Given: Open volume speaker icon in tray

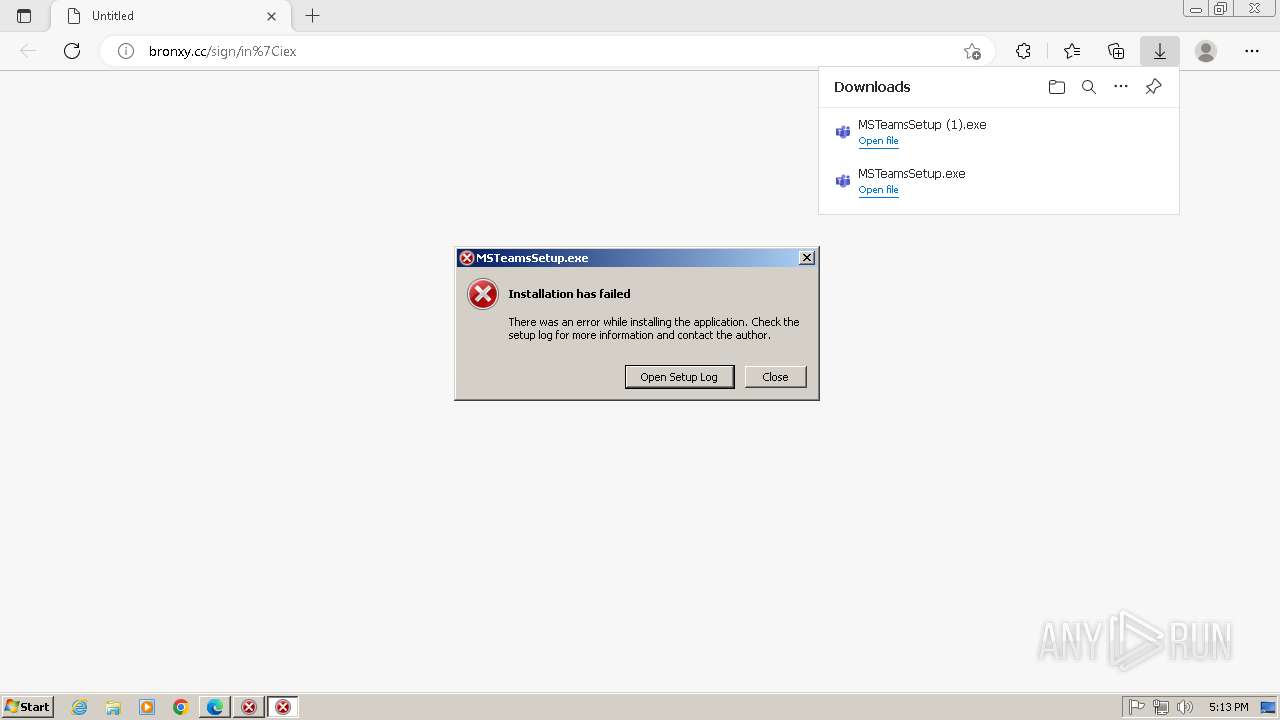Looking at the screenshot, I should 1185,707.
